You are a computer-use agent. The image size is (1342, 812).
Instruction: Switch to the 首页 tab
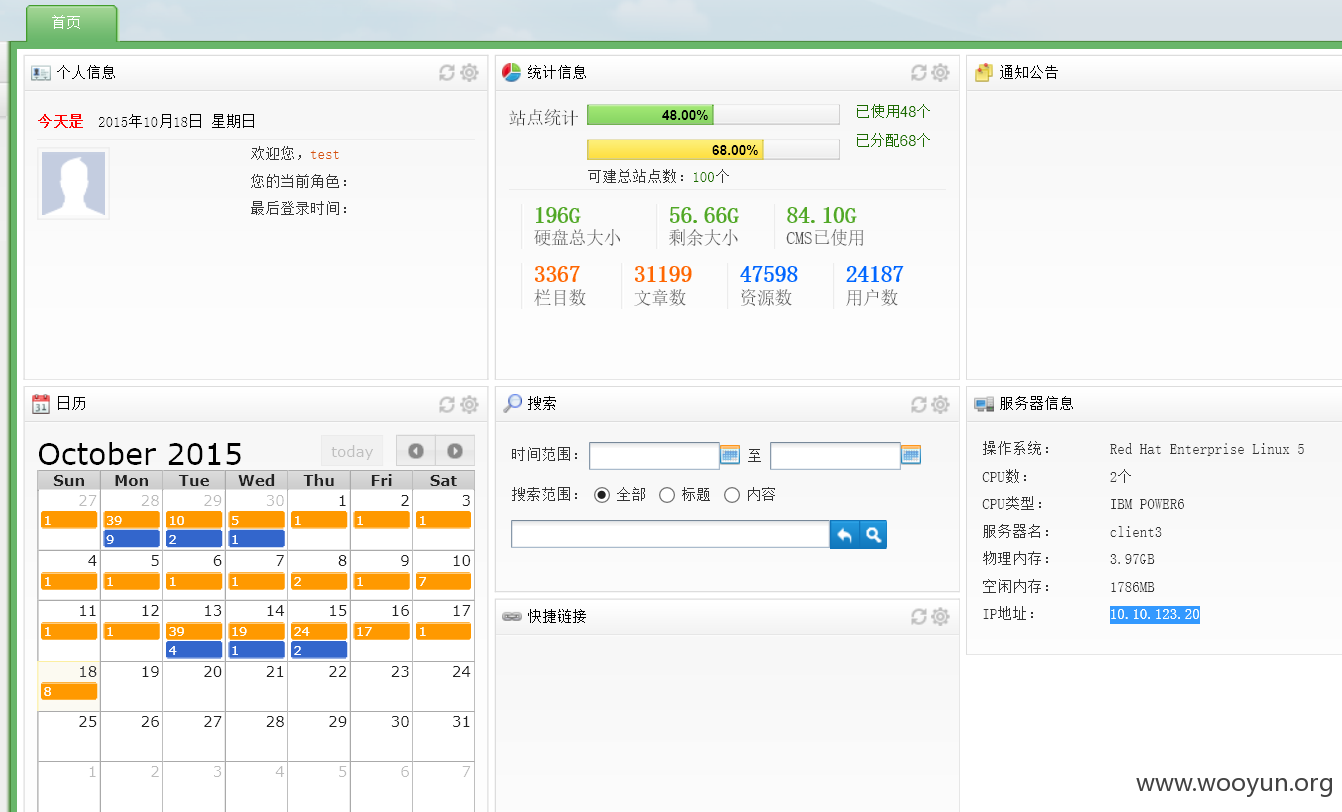click(71, 23)
